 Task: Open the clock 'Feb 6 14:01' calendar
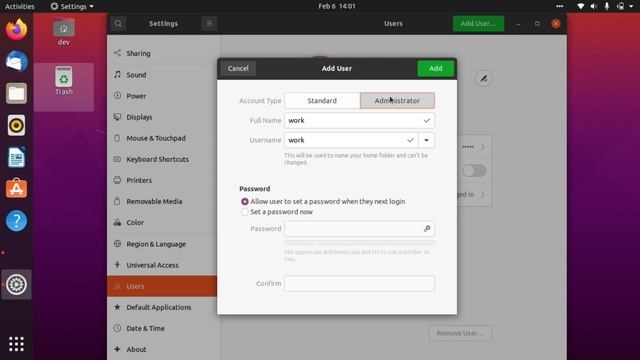[x=337, y=6]
